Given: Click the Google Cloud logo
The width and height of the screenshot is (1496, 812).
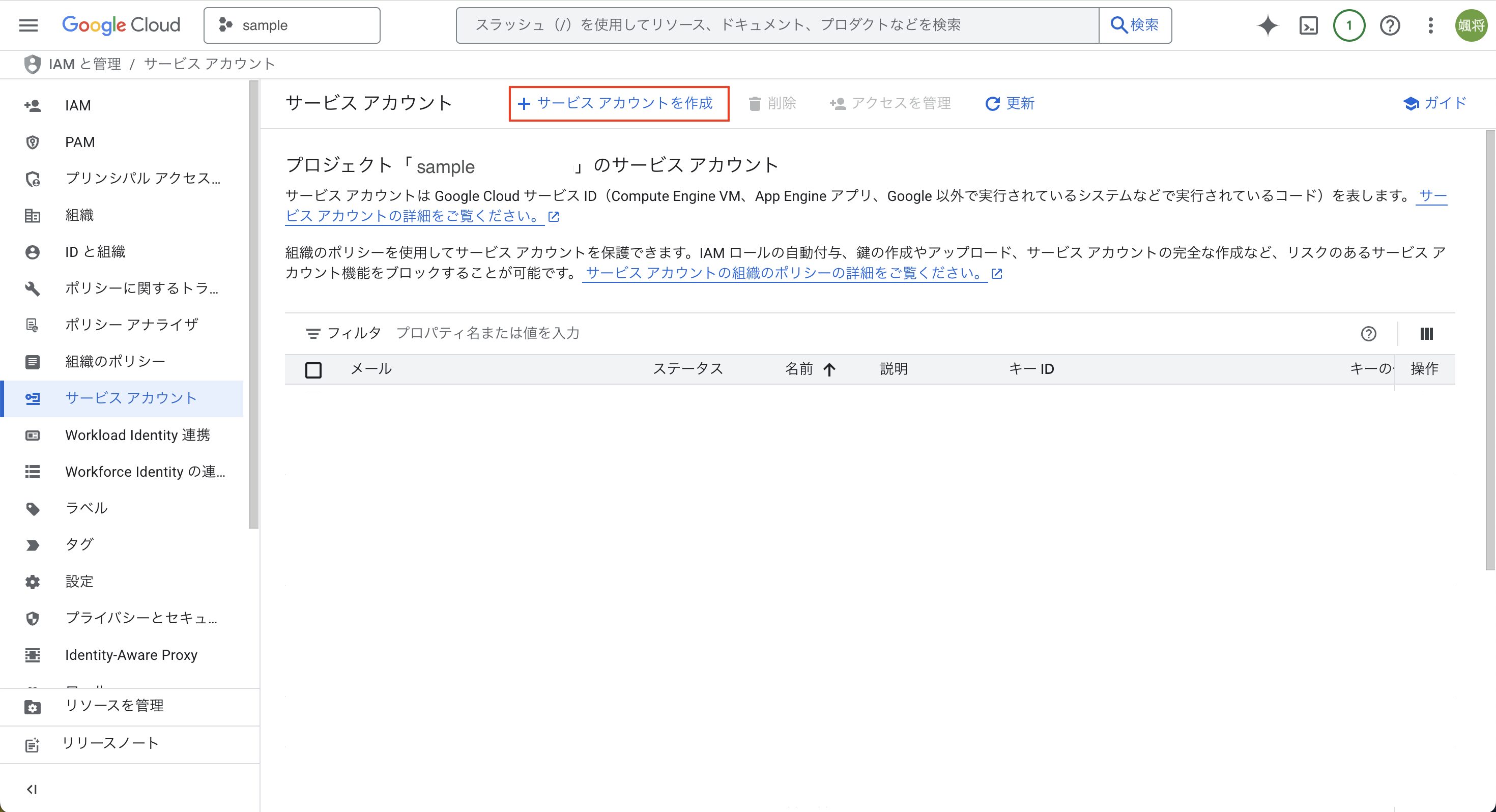Looking at the screenshot, I should (122, 25).
